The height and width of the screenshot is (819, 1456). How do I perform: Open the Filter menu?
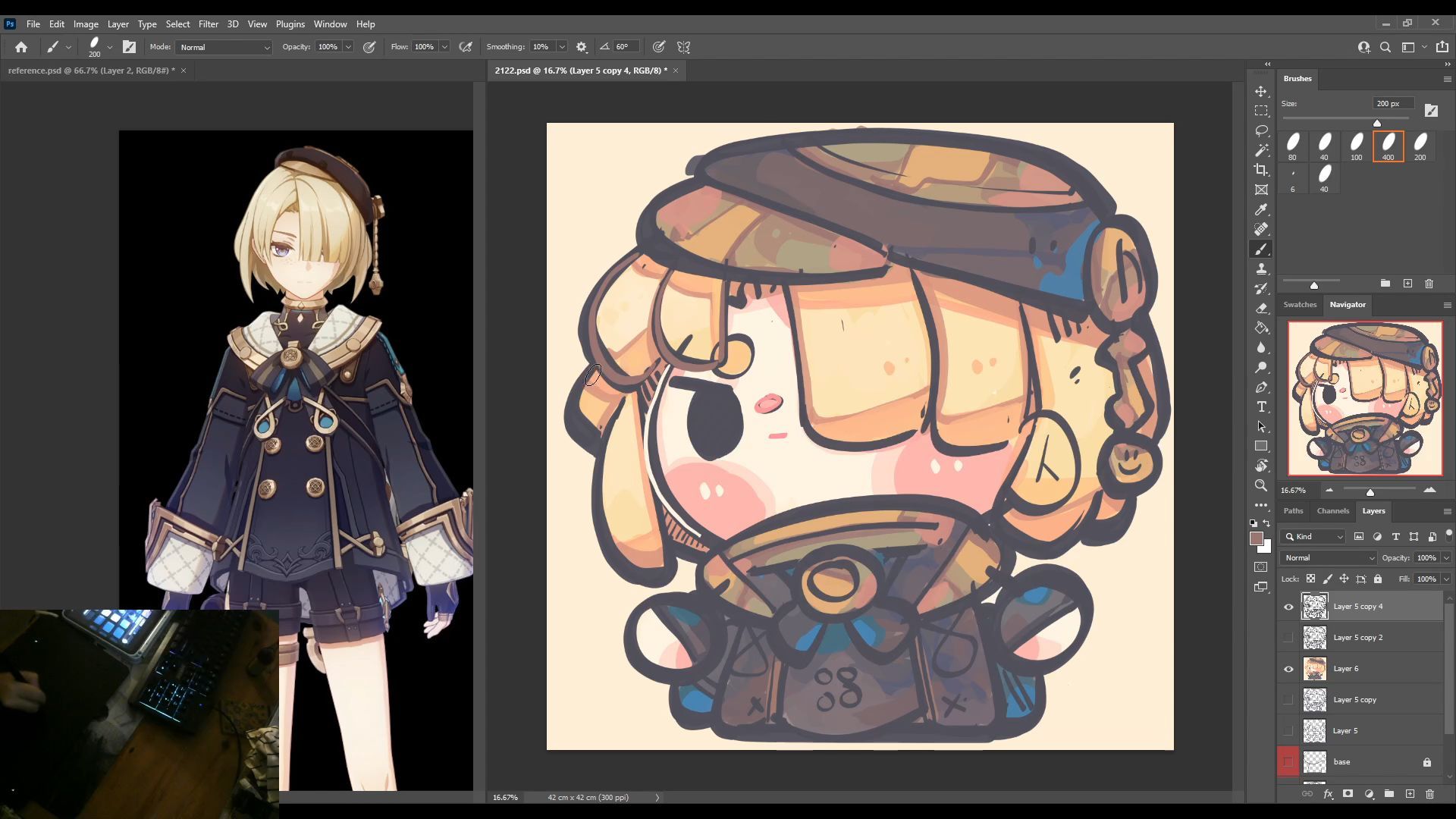point(208,24)
